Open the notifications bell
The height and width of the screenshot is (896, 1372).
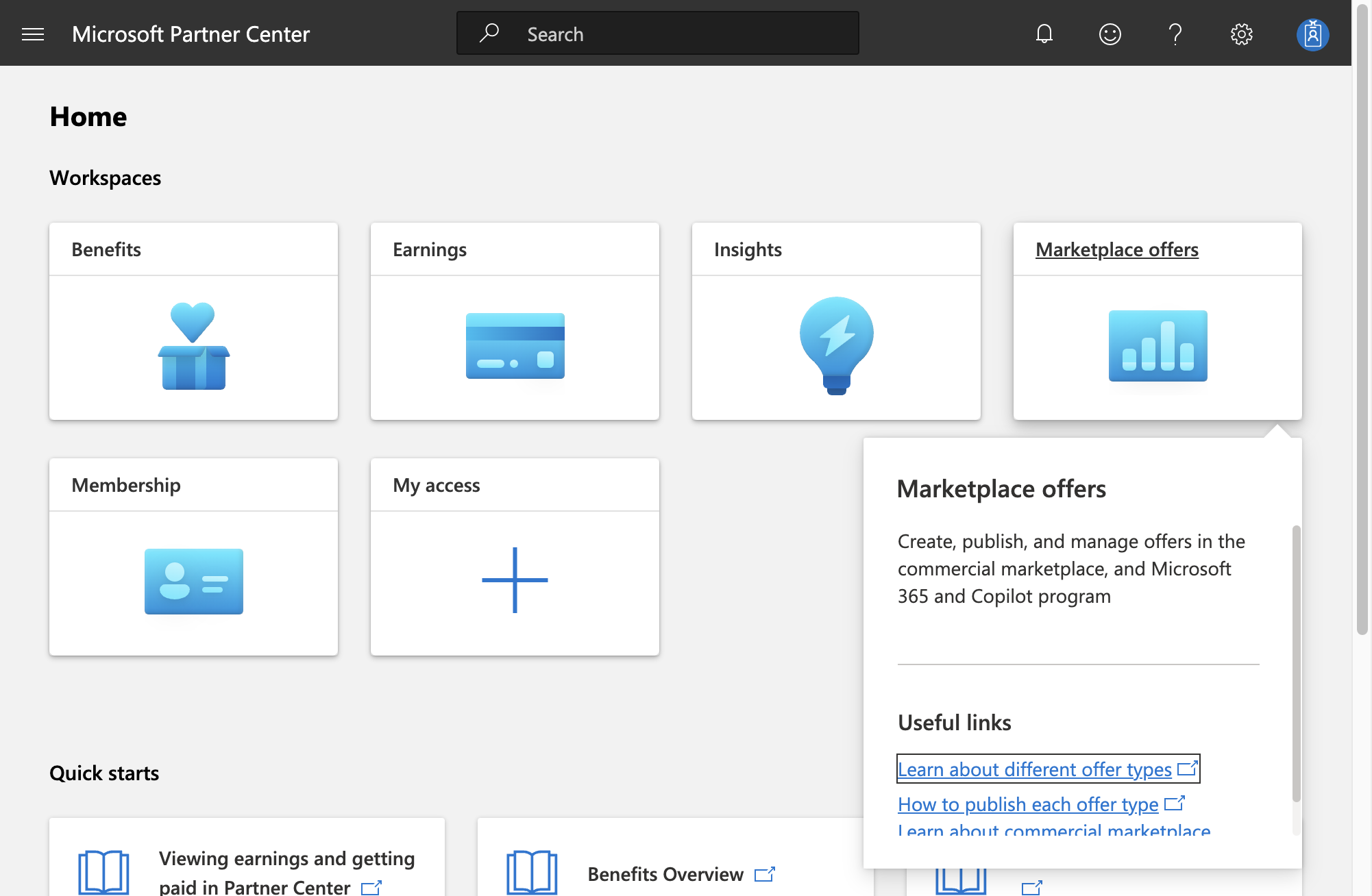[1044, 34]
